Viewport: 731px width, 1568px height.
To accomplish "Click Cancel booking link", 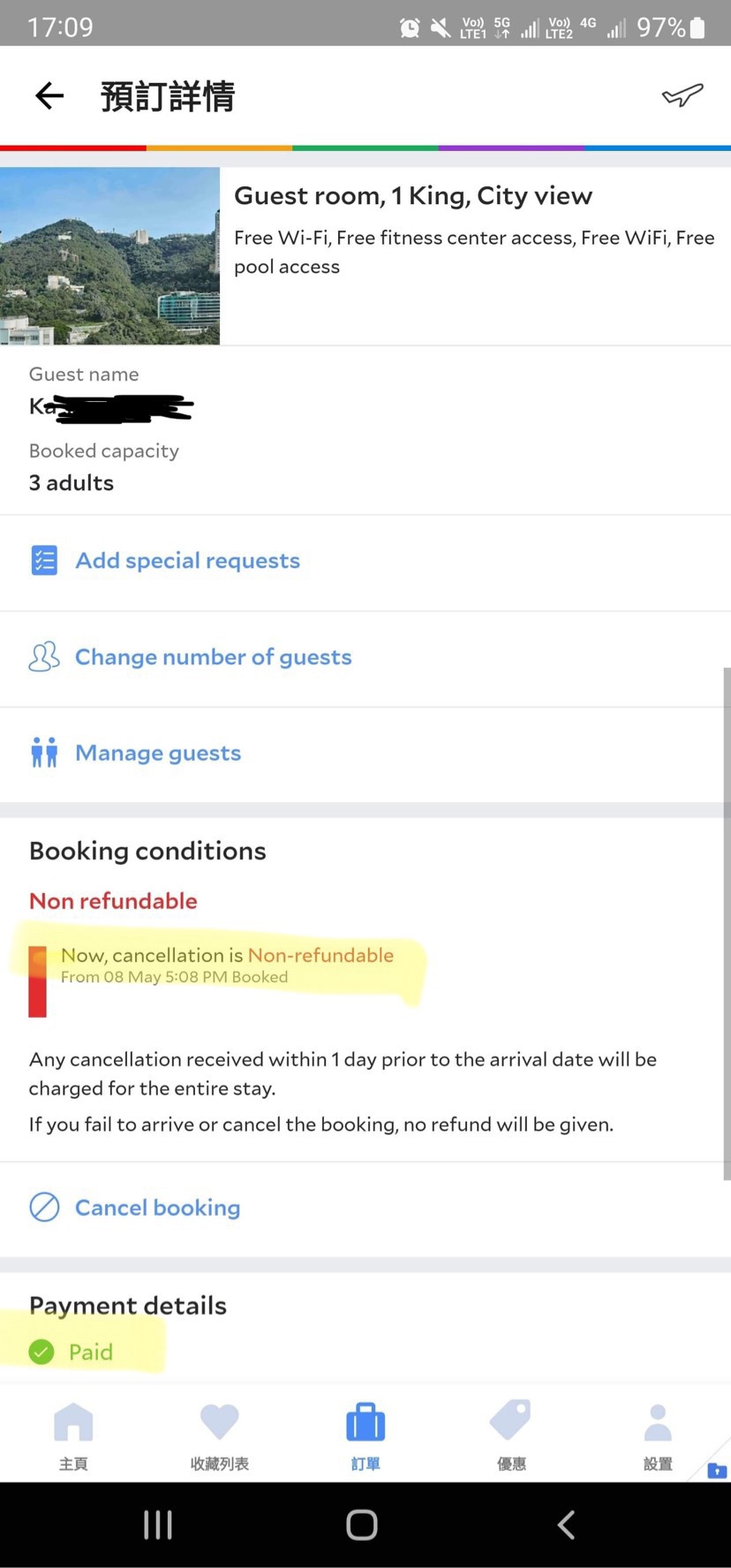I will [157, 1207].
